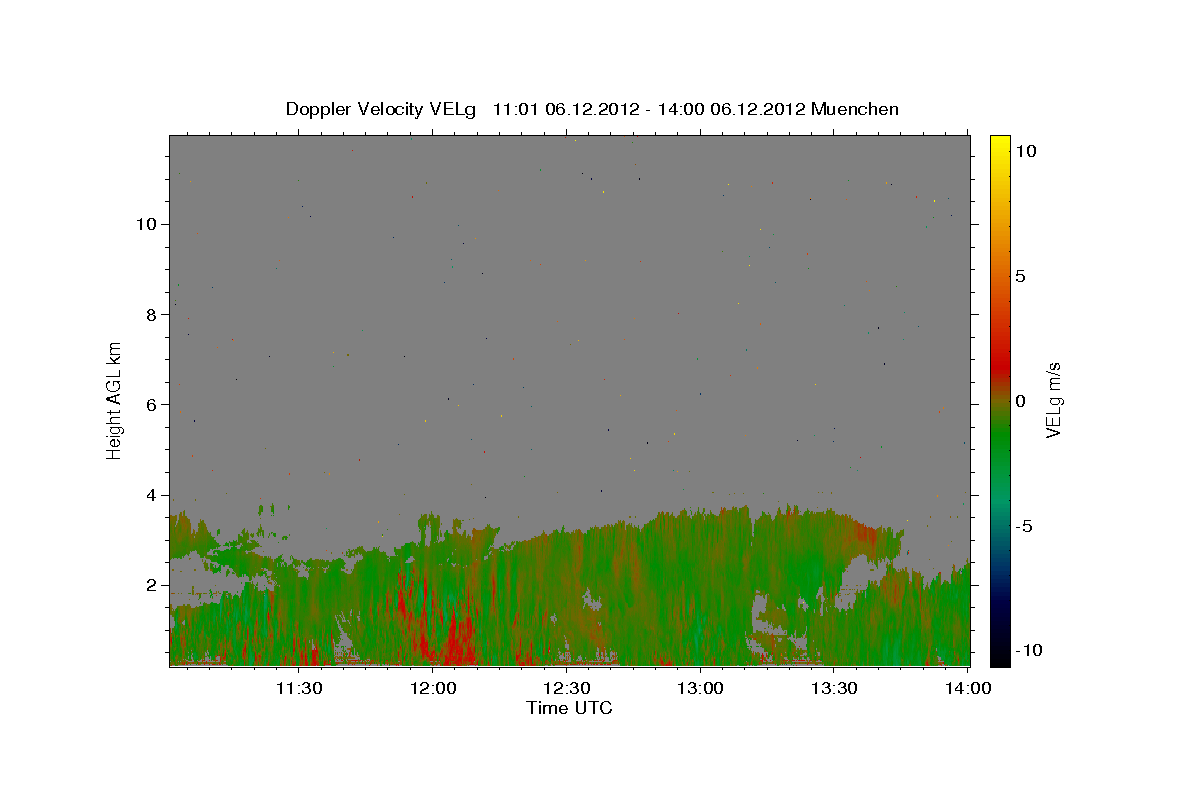Click the 10 km height tick label

pos(146,224)
